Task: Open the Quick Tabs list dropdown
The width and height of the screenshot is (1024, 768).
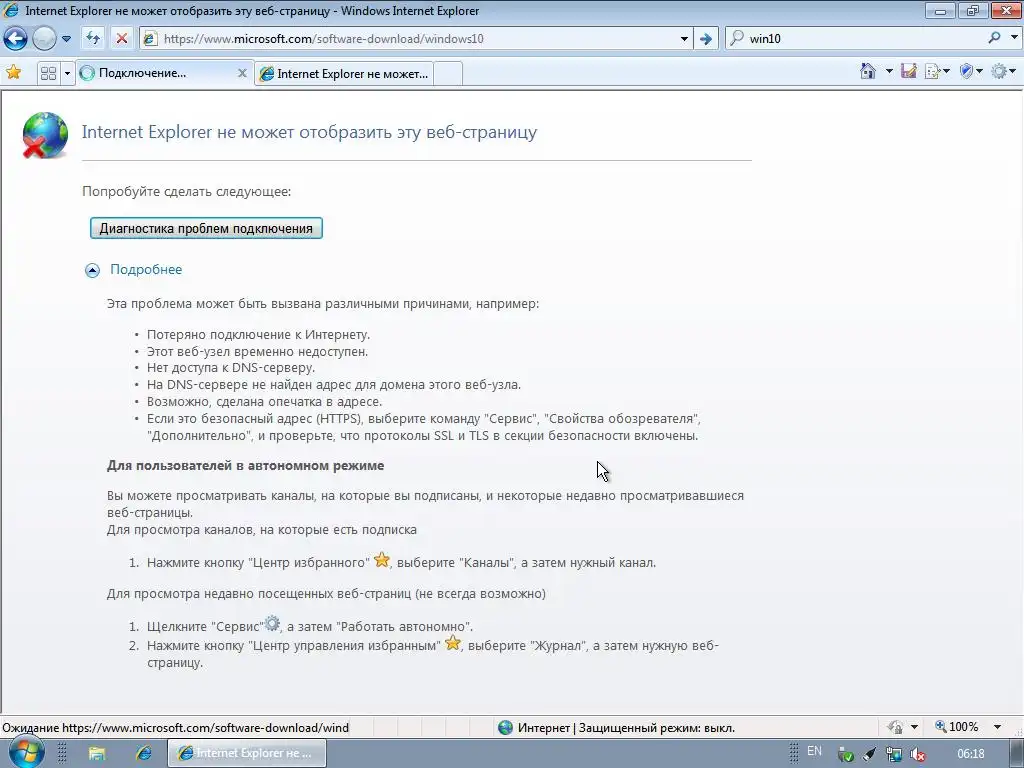Action: pos(67,73)
